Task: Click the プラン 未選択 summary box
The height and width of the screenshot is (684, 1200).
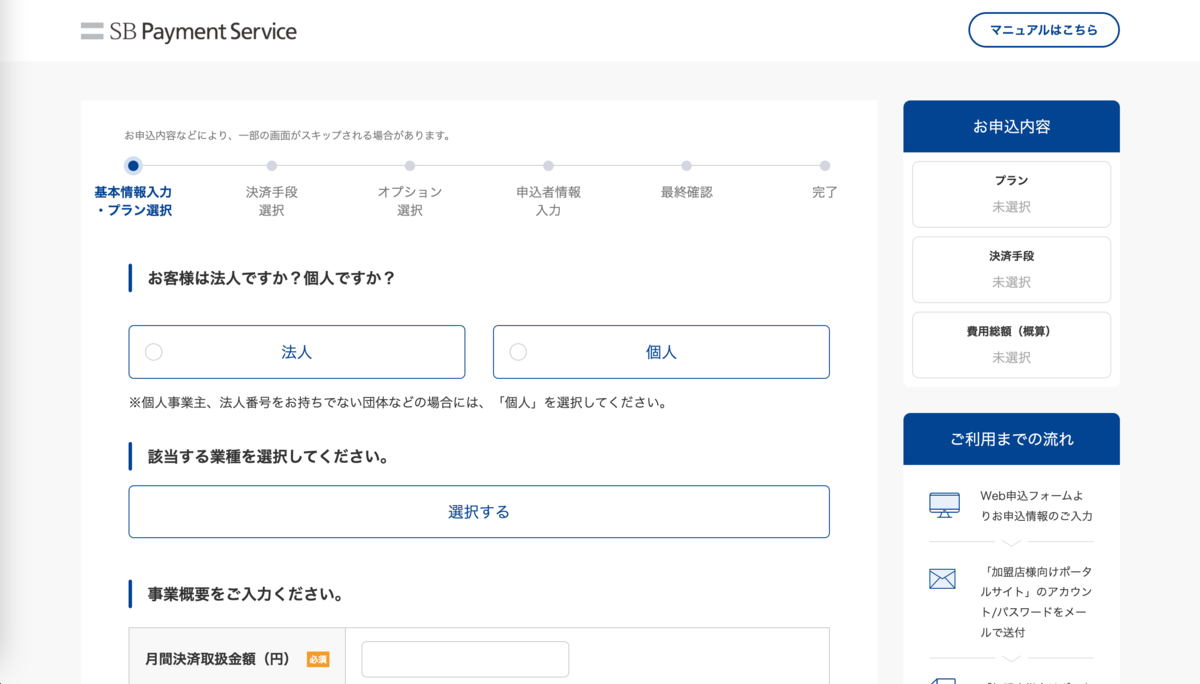Action: (1011, 194)
